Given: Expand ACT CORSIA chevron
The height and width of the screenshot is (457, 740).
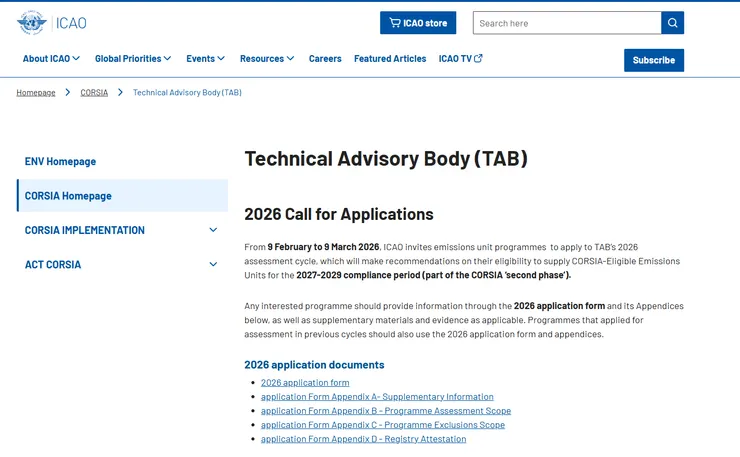Looking at the screenshot, I should pos(213,264).
